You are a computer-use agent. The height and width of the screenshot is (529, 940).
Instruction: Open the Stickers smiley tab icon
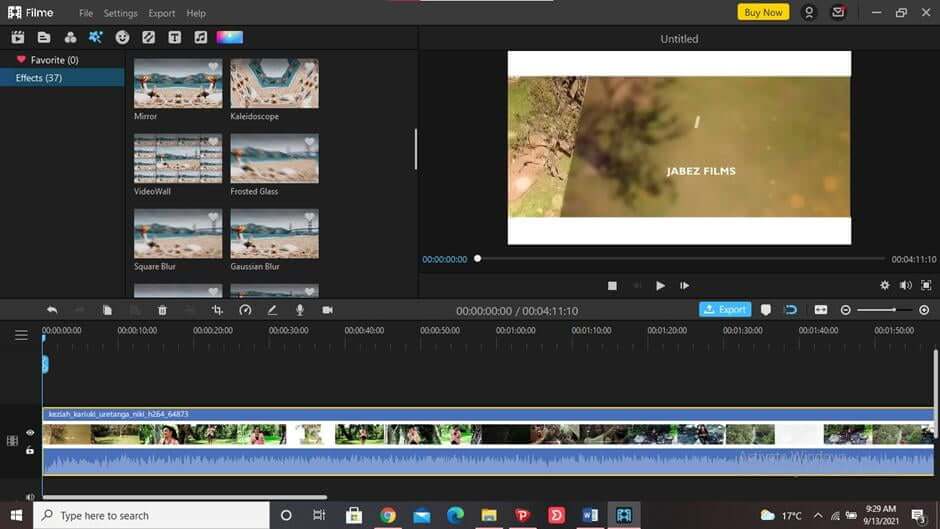122,37
